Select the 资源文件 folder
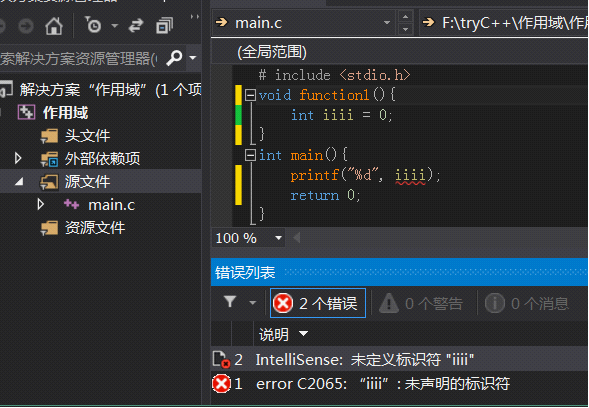The height and width of the screenshot is (408, 589). (x=95, y=228)
